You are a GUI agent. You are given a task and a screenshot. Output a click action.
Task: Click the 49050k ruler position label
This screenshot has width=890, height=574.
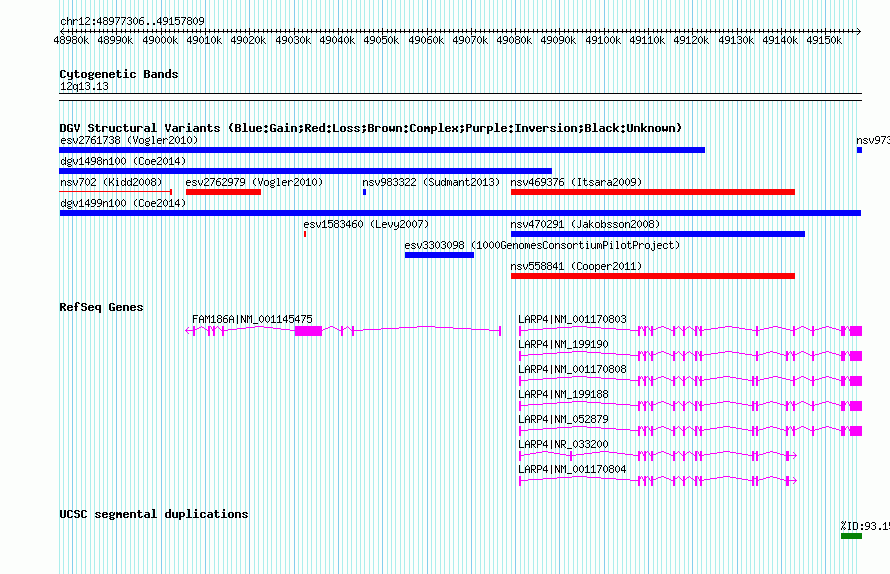[x=381, y=41]
